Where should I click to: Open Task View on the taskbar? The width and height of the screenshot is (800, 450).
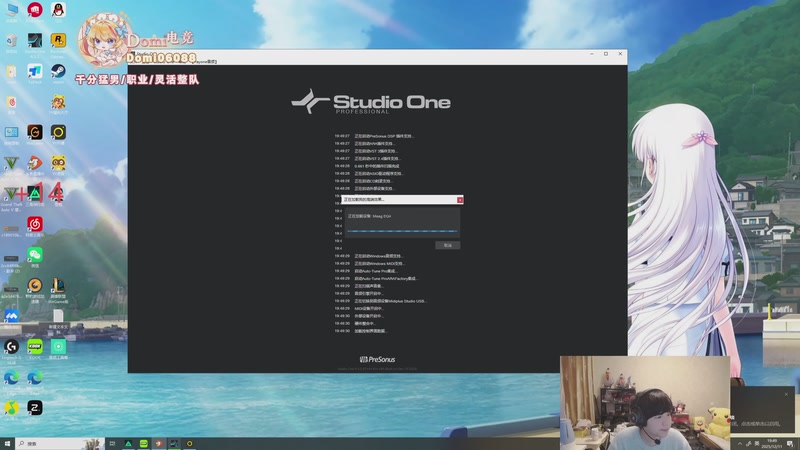pyautogui.click(x=112, y=444)
